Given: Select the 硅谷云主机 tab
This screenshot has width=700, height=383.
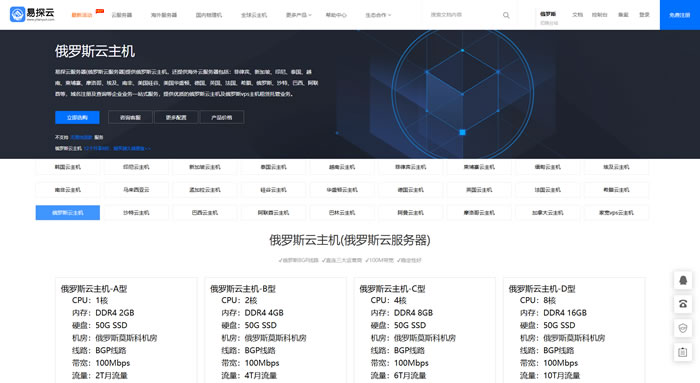Looking at the screenshot, I should point(273,190).
